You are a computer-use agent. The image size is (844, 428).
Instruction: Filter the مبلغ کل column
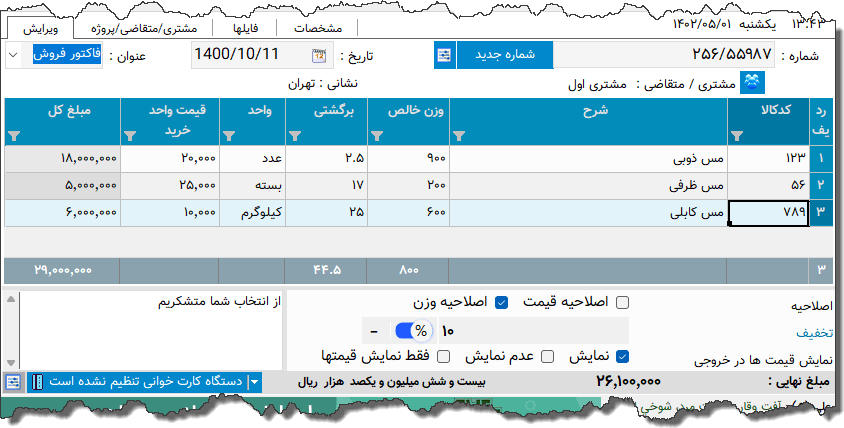[x=15, y=136]
